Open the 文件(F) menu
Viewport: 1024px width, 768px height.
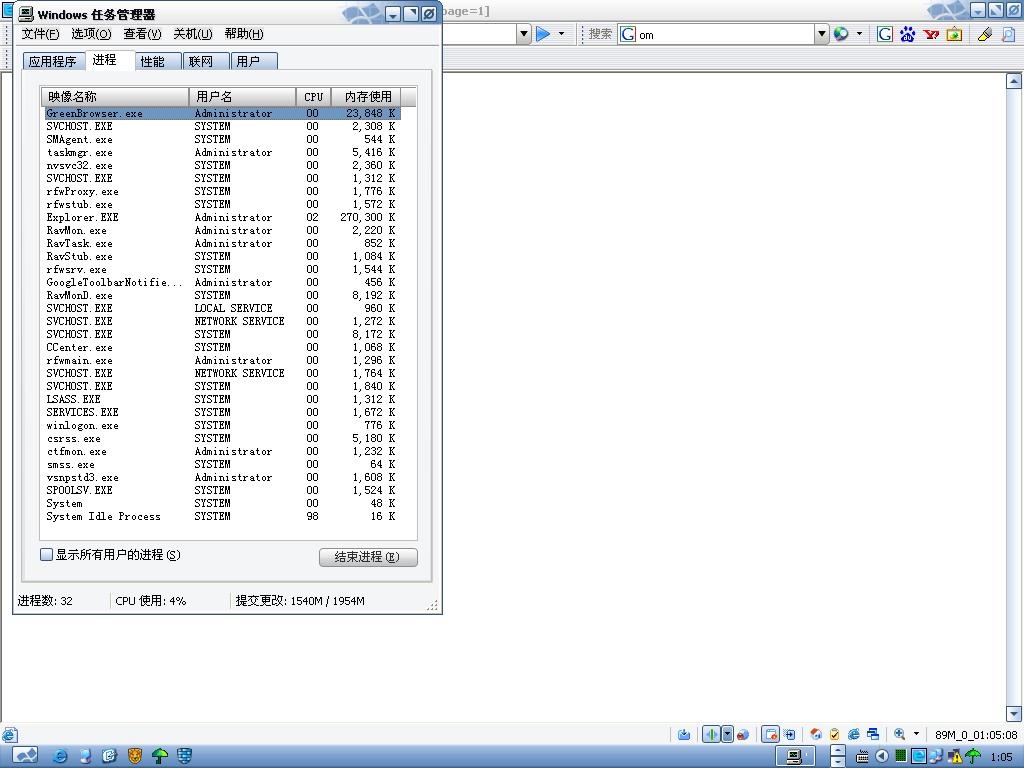point(40,34)
